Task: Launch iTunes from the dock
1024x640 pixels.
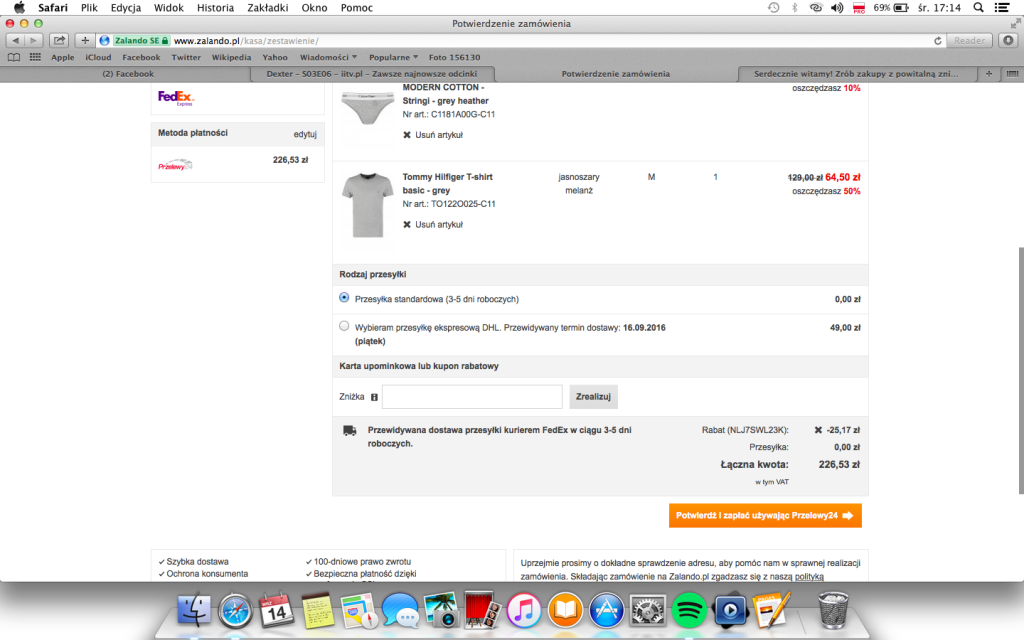Action: click(524, 609)
